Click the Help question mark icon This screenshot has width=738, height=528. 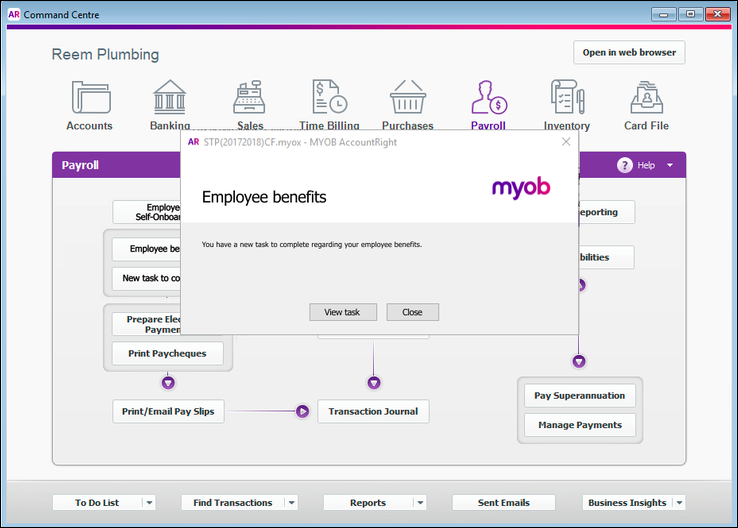pyautogui.click(x=625, y=165)
